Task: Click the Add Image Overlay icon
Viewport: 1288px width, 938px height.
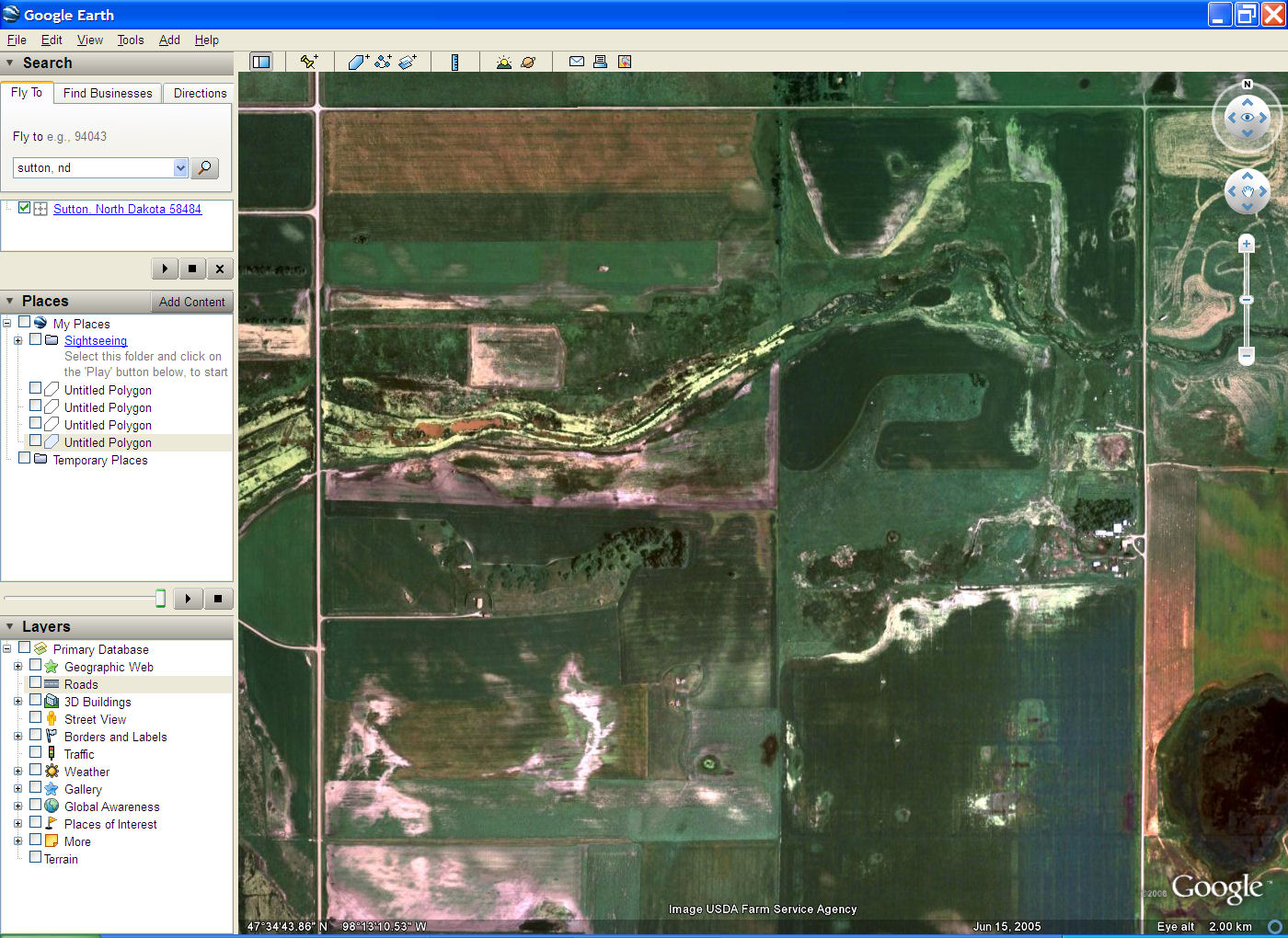Action: tap(408, 62)
